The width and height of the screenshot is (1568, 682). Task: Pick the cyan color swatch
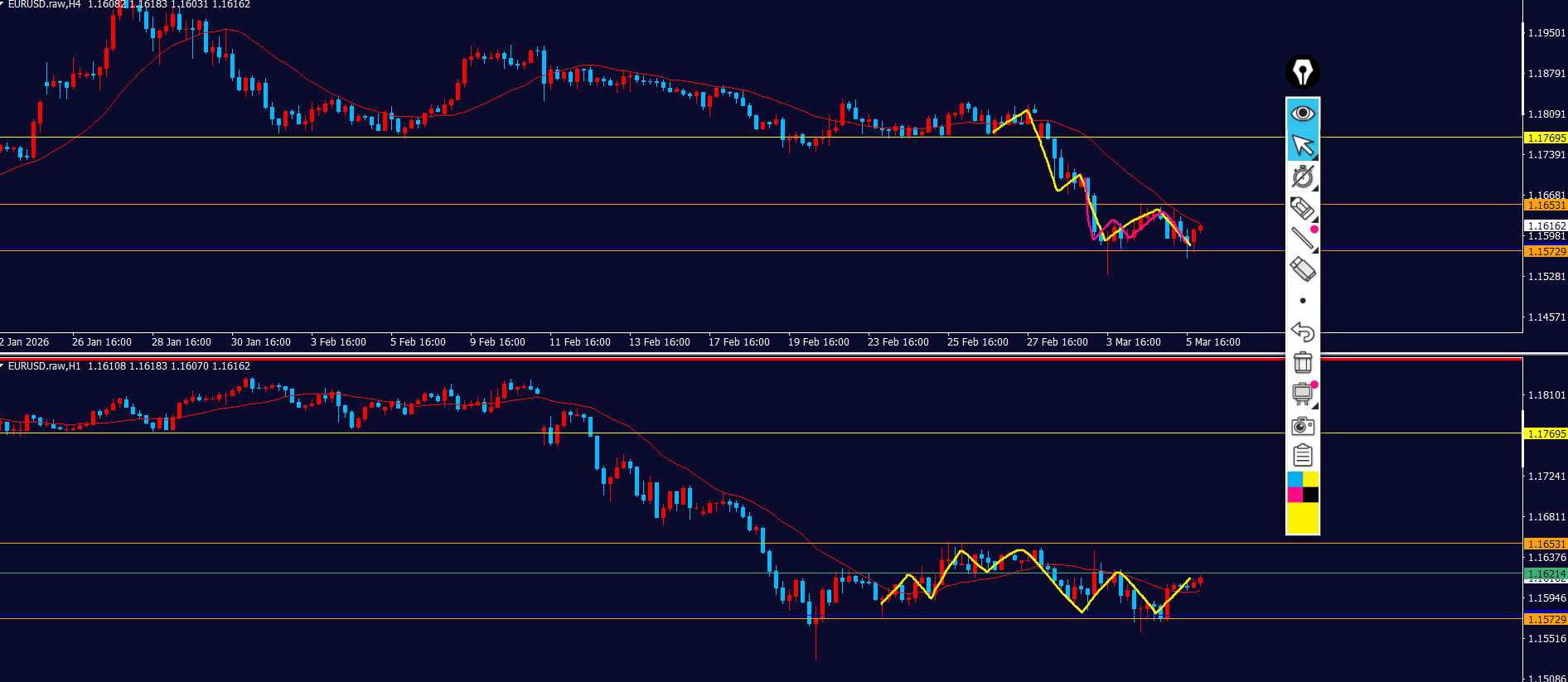1295,480
